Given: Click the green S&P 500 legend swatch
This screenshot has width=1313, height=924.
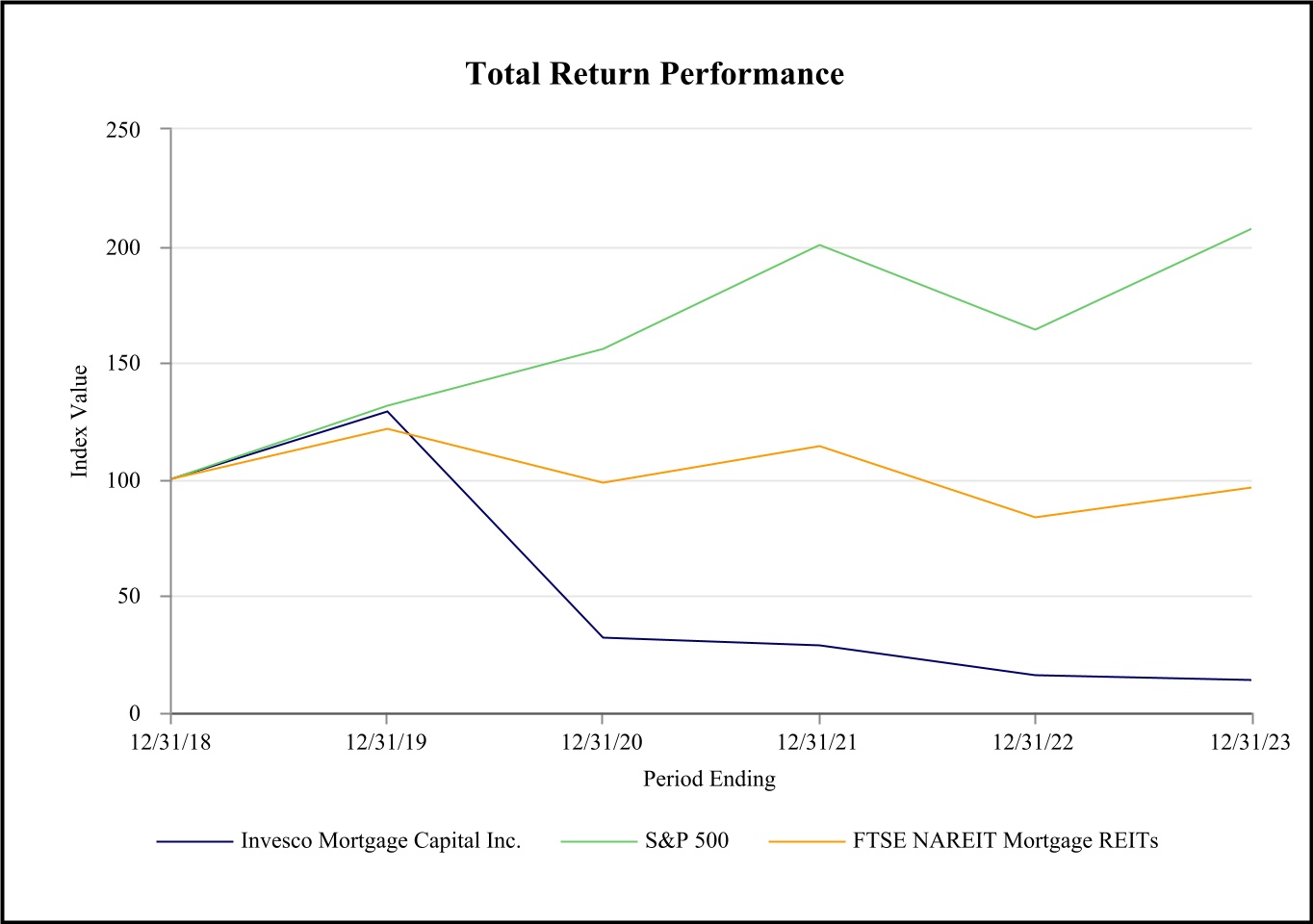Looking at the screenshot, I should click(x=599, y=841).
